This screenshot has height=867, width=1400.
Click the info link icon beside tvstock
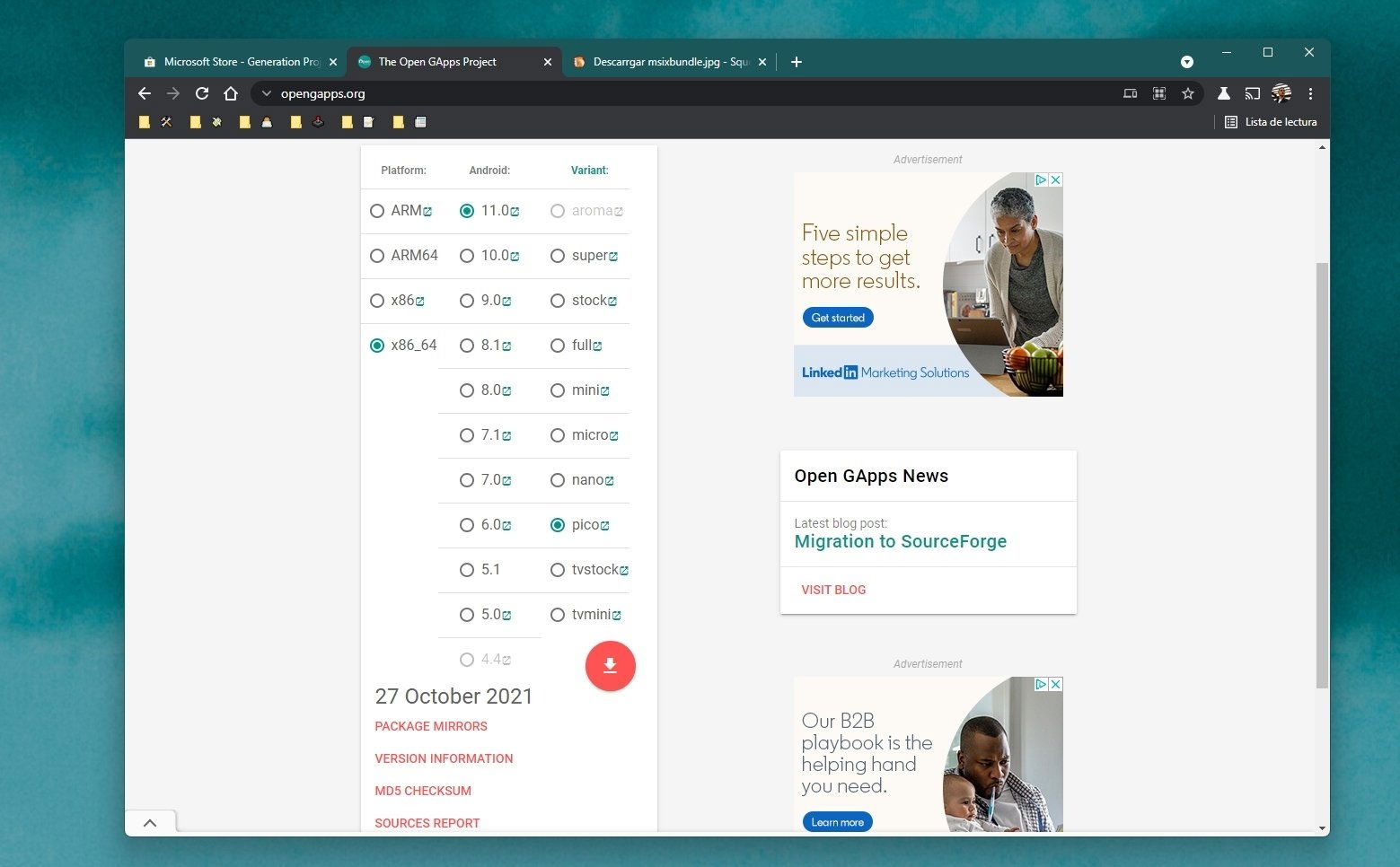pyautogui.click(x=624, y=571)
